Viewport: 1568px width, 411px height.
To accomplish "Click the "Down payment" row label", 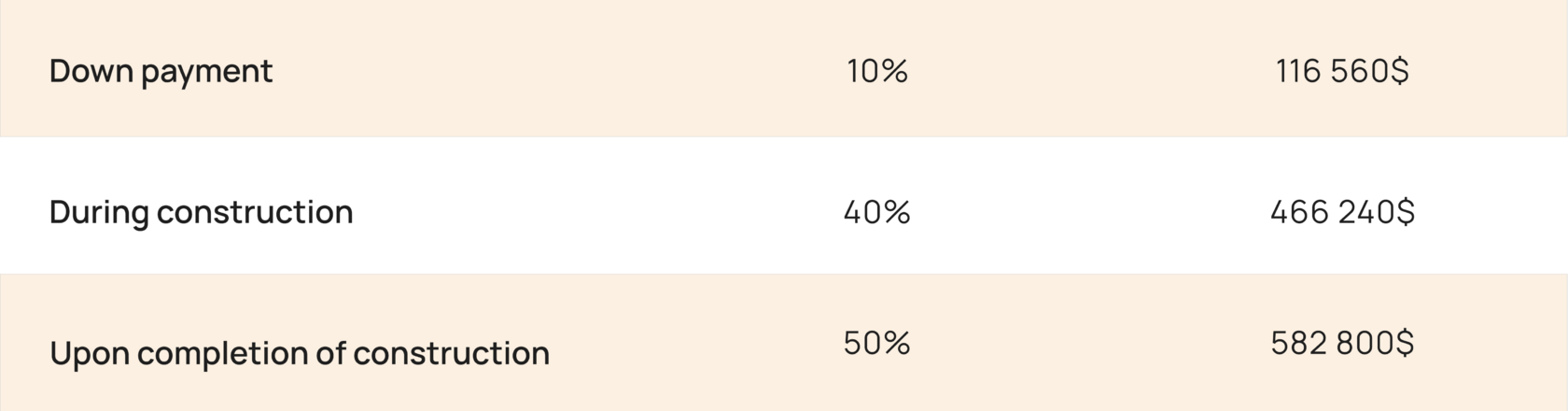I will [x=161, y=72].
